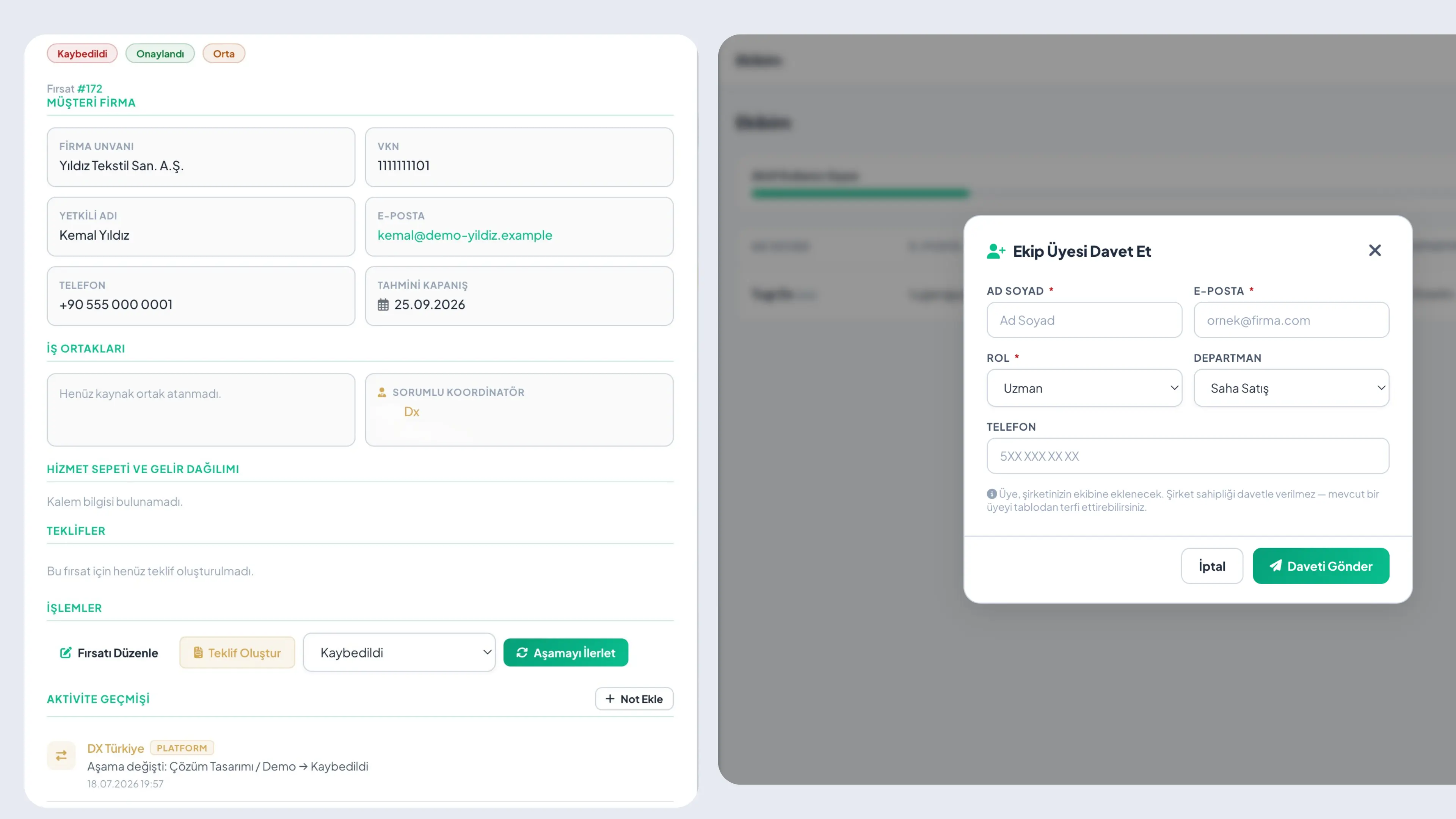Screen dimensions: 1456x819
Task: Focus the E-posta input field
Action: click(x=1291, y=320)
